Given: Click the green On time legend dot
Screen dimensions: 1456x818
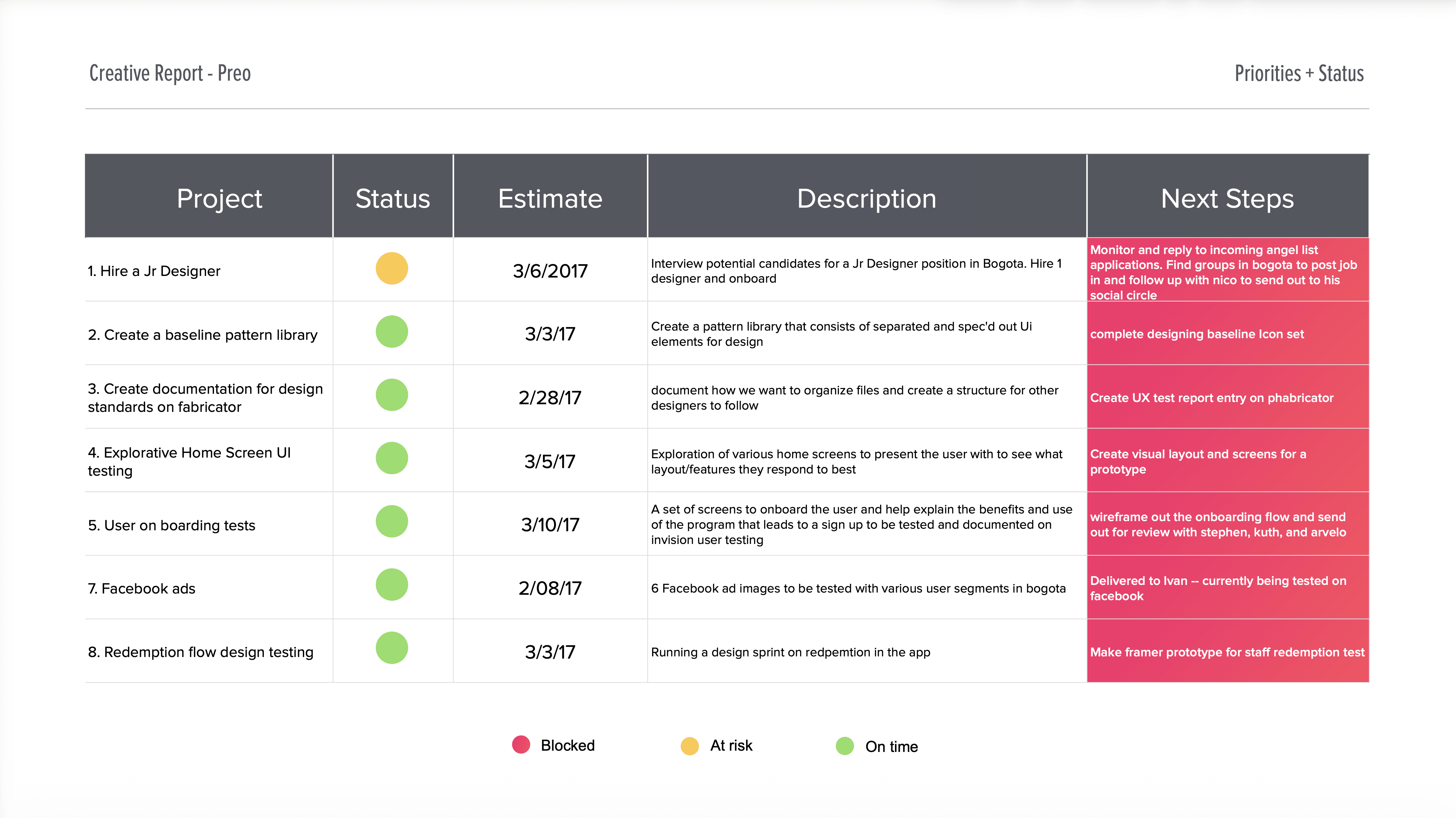Looking at the screenshot, I should (845, 746).
